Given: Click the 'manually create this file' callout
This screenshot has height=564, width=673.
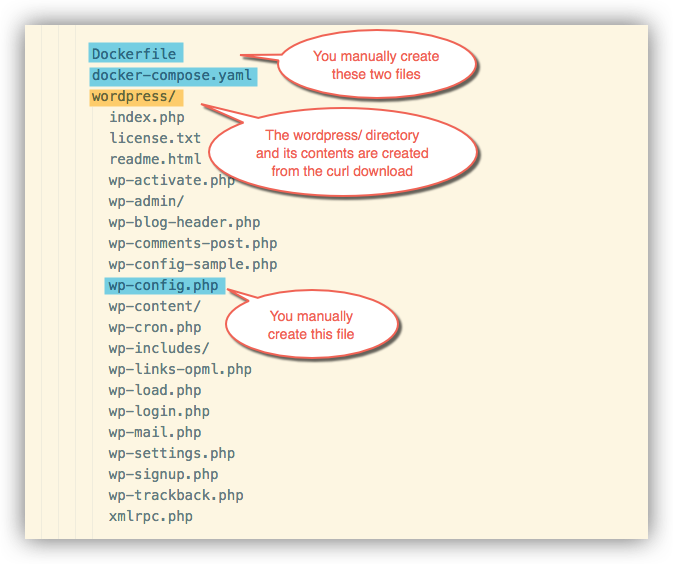Looking at the screenshot, I should (312, 325).
